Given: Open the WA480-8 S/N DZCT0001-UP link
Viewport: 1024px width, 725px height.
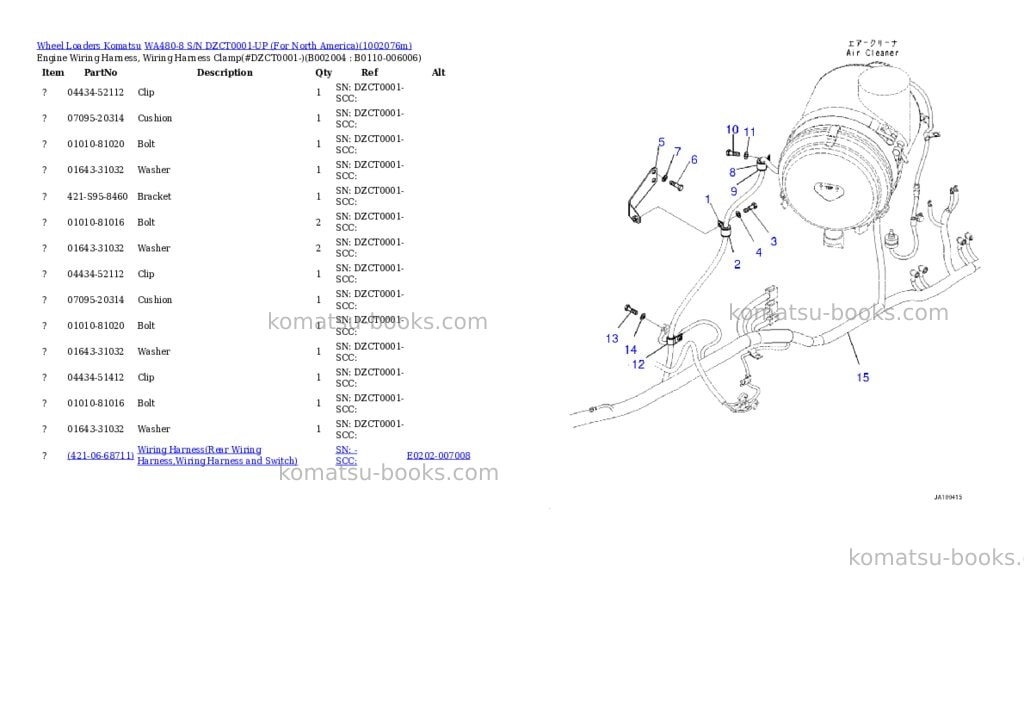Looking at the screenshot, I should [278, 46].
